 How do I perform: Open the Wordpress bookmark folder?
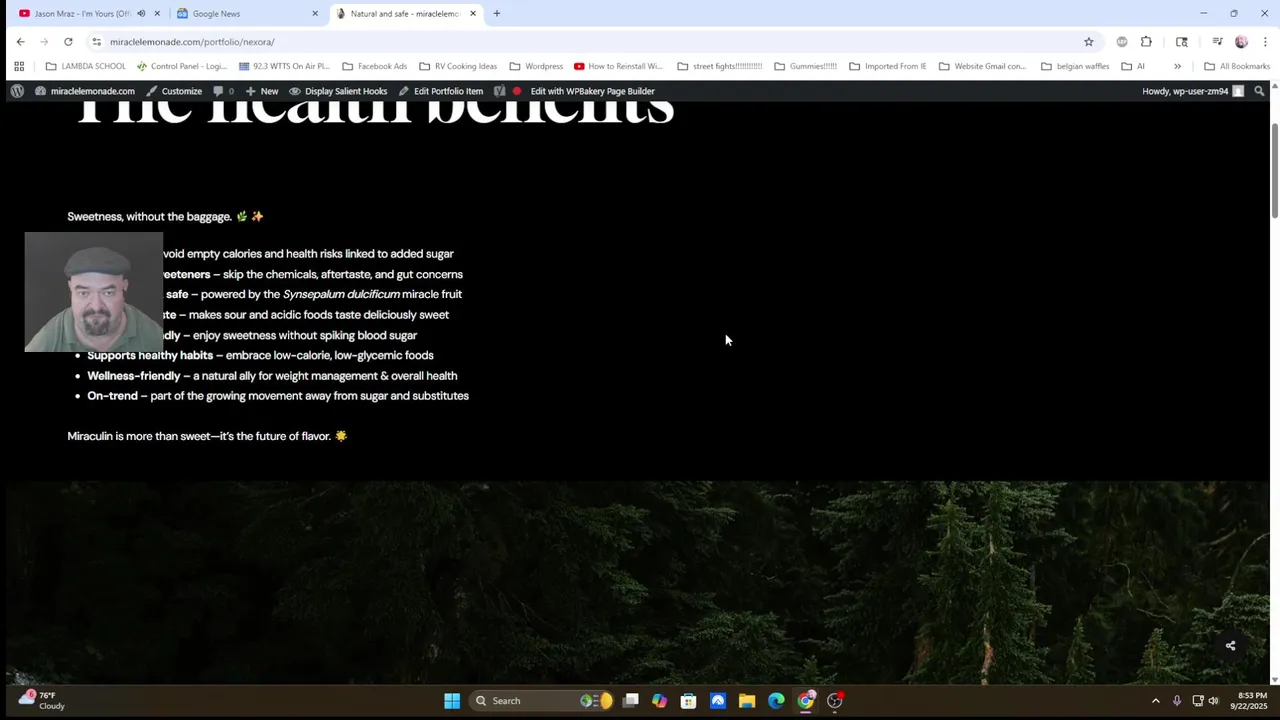tap(536, 66)
